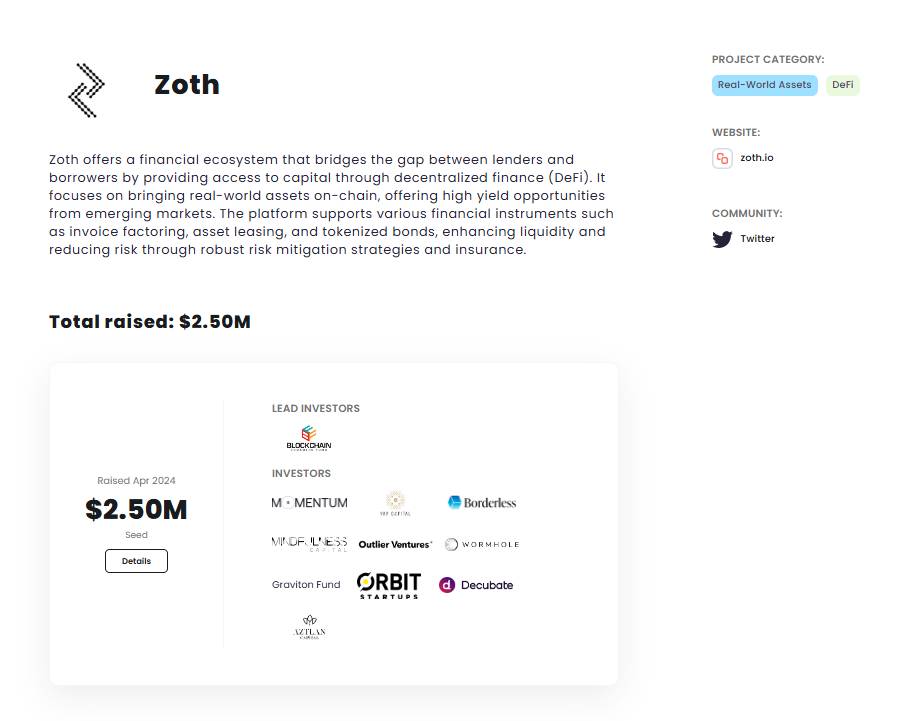Image resolution: width=917 pixels, height=721 pixels.
Task: Click the website link icon
Action: tap(722, 158)
